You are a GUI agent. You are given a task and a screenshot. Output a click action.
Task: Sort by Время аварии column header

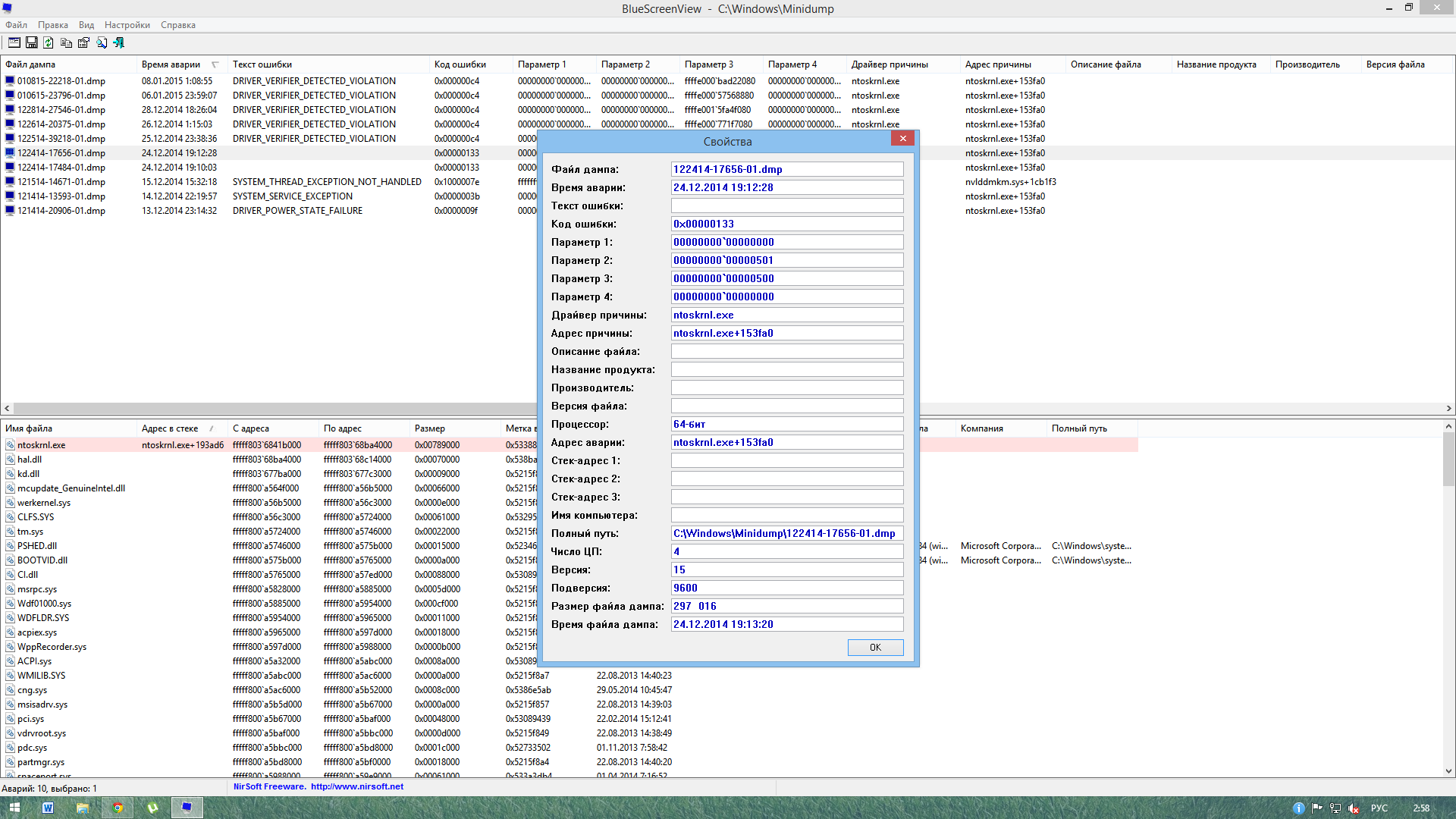click(171, 64)
